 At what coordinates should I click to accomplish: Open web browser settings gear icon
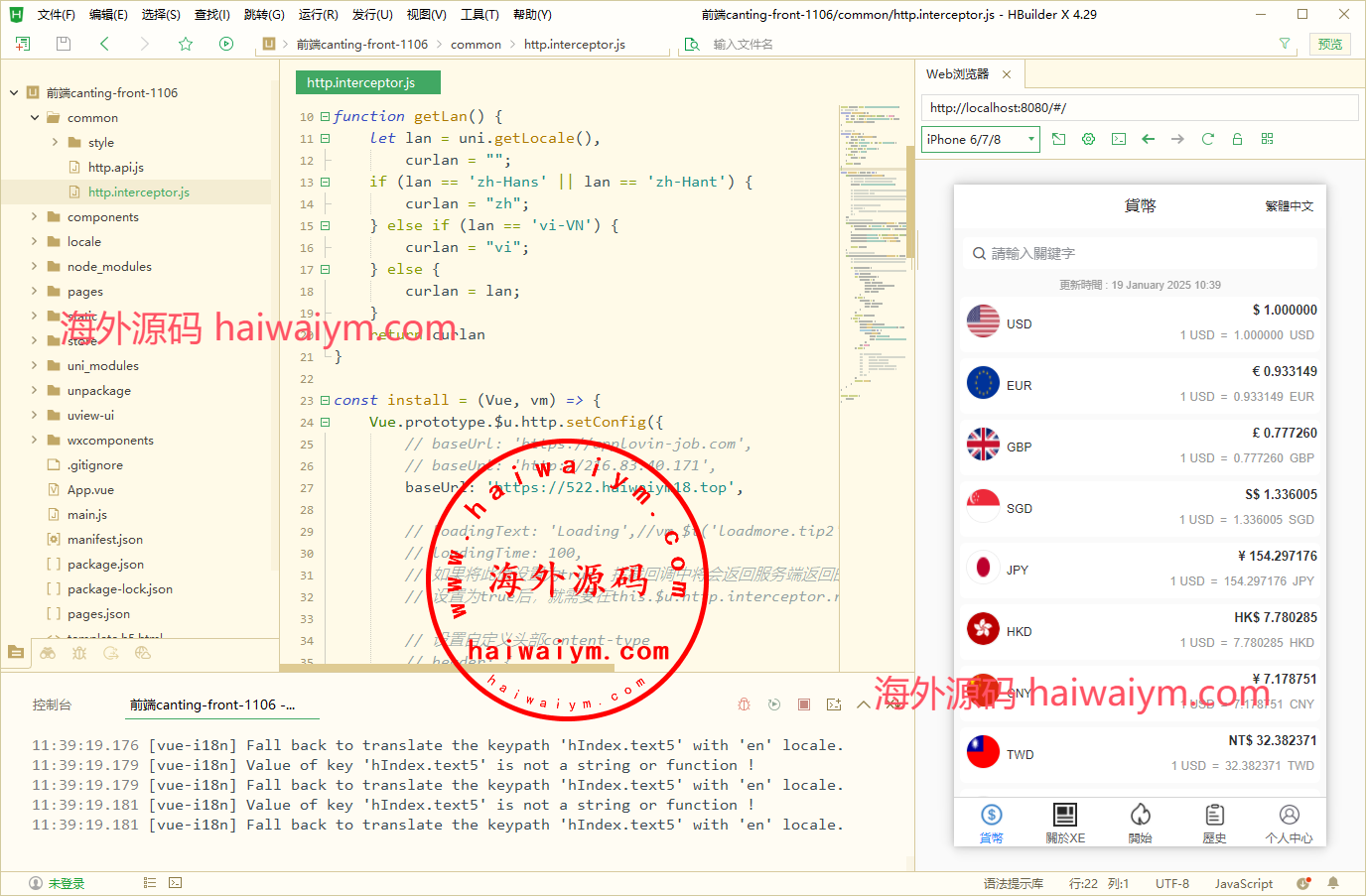1088,139
